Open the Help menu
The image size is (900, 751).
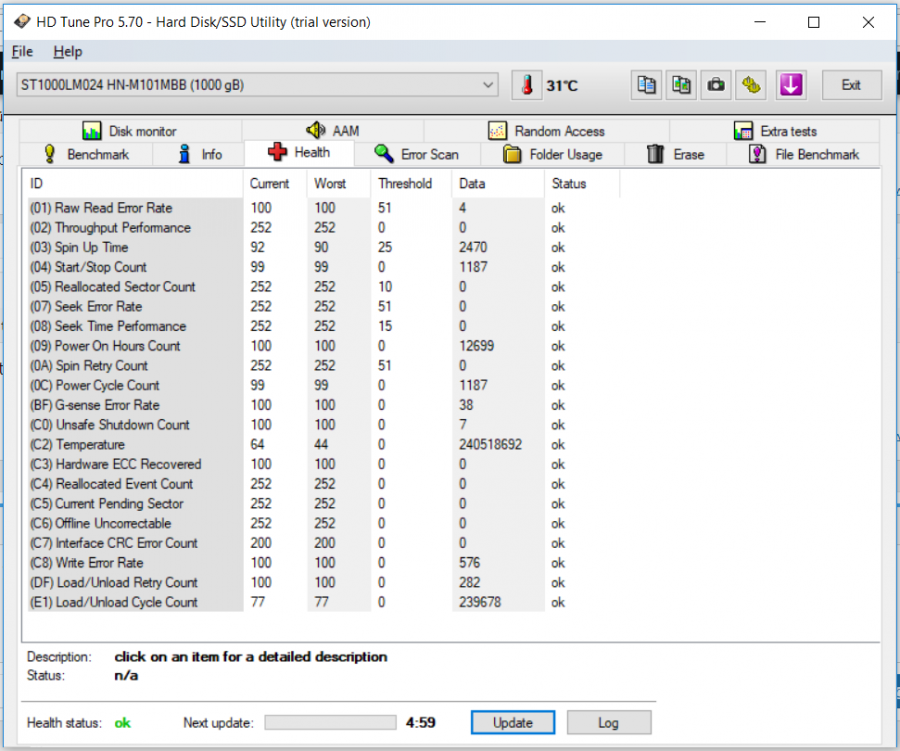(68, 52)
